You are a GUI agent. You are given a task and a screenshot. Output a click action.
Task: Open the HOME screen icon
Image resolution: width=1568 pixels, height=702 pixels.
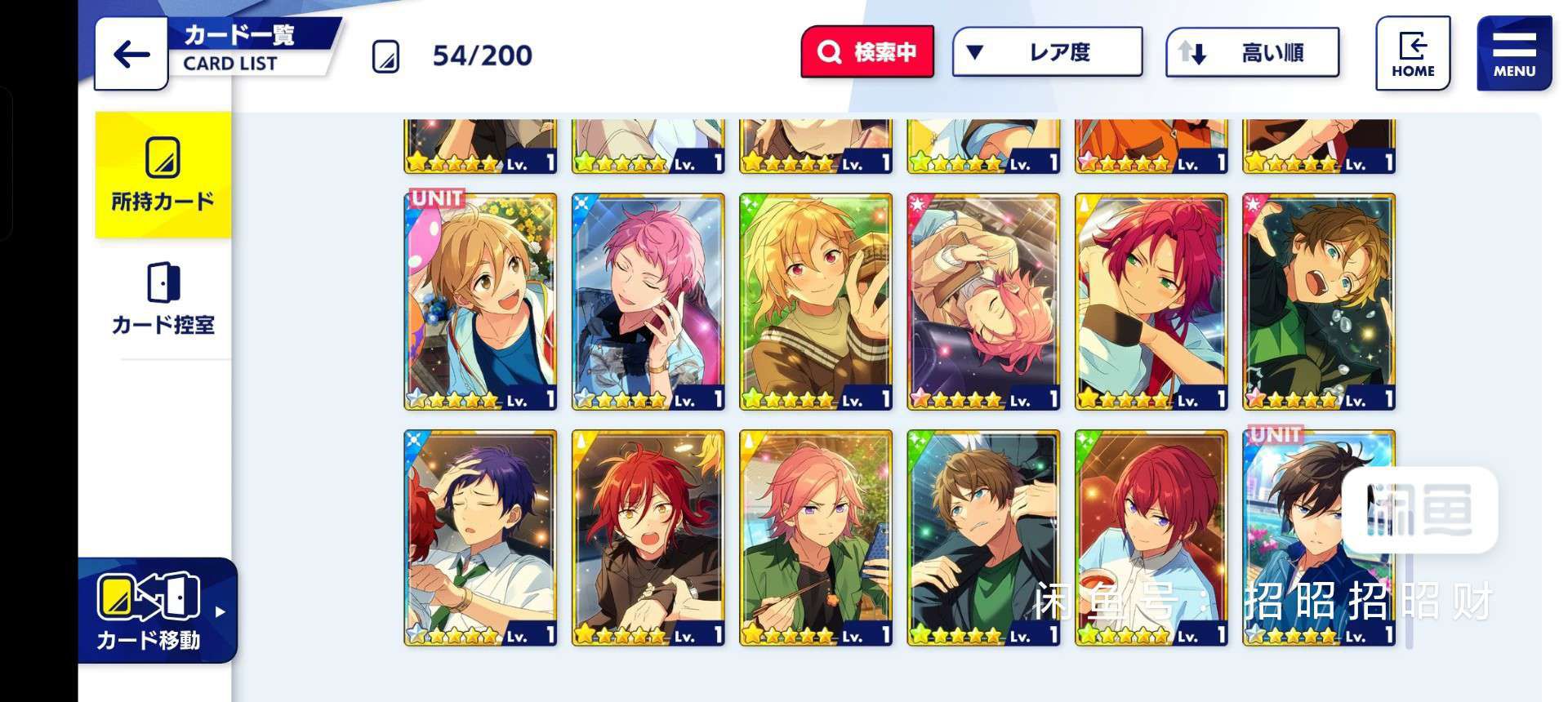pyautogui.click(x=1413, y=53)
